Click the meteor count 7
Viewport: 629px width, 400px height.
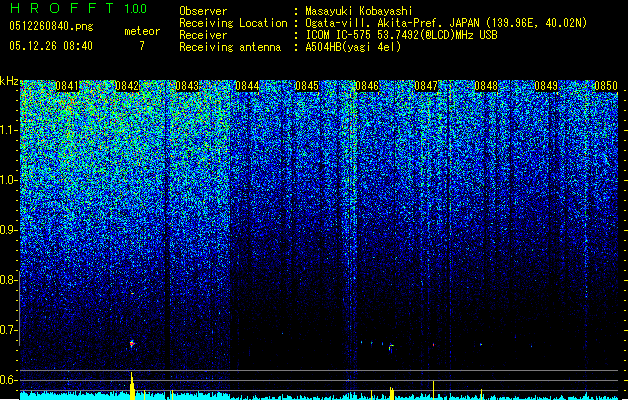point(142,46)
